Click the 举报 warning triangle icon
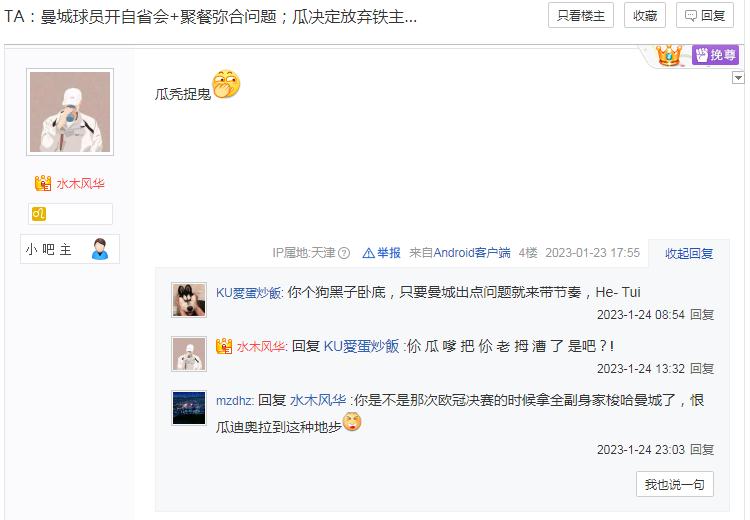This screenshot has width=750, height=520. click(368, 253)
